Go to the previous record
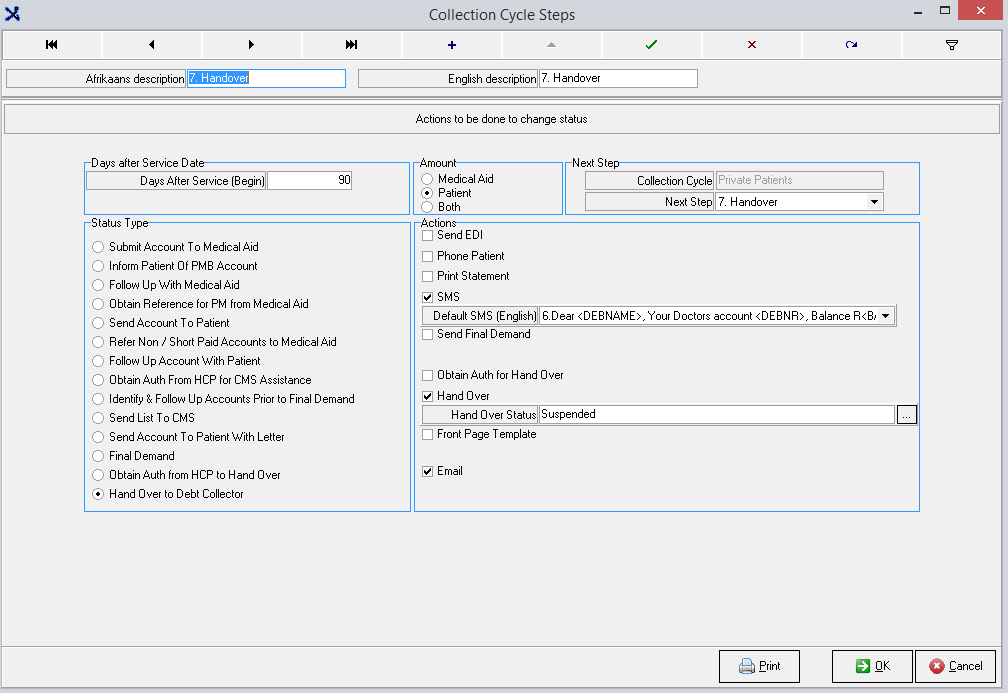The image size is (1008, 693). point(152,45)
